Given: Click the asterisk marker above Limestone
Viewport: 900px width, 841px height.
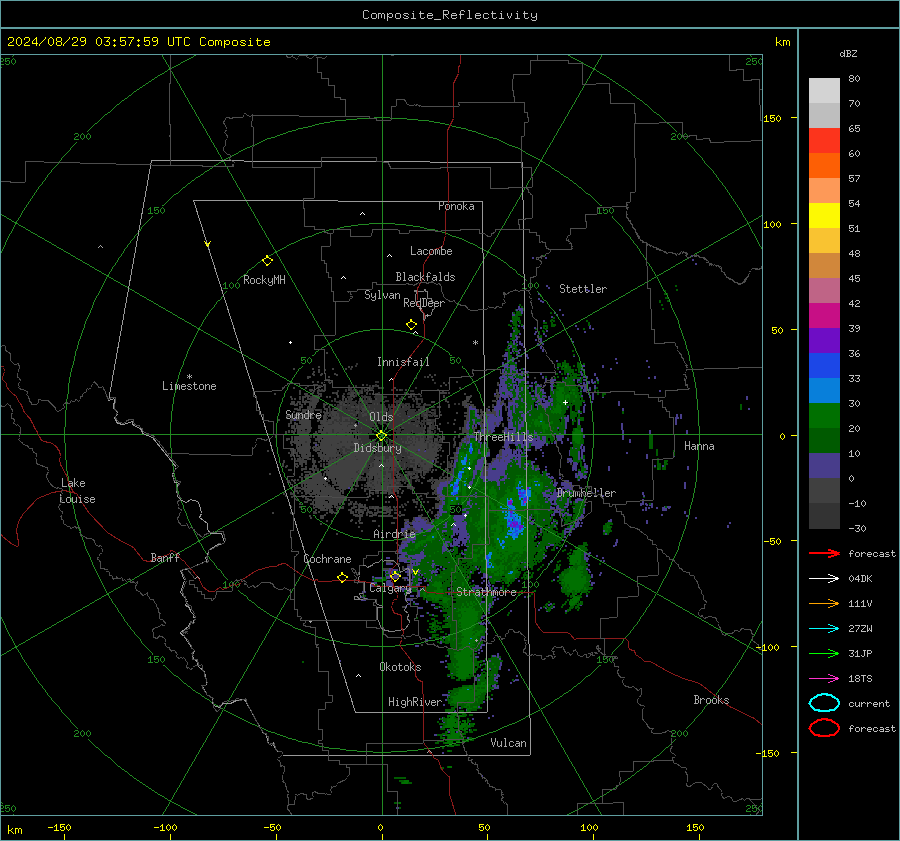Looking at the screenshot, I should [x=189, y=377].
